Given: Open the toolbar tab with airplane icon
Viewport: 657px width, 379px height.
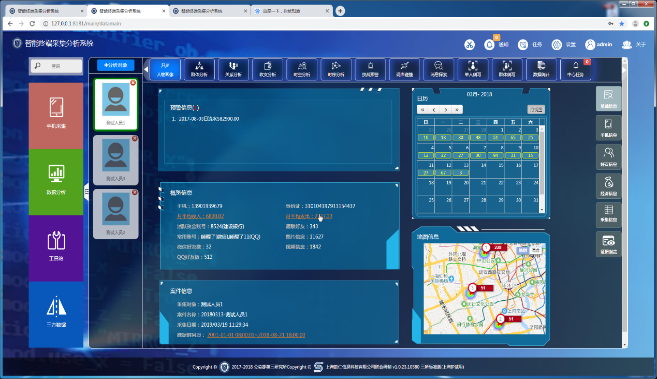Looking at the screenshot, I should tap(404, 69).
